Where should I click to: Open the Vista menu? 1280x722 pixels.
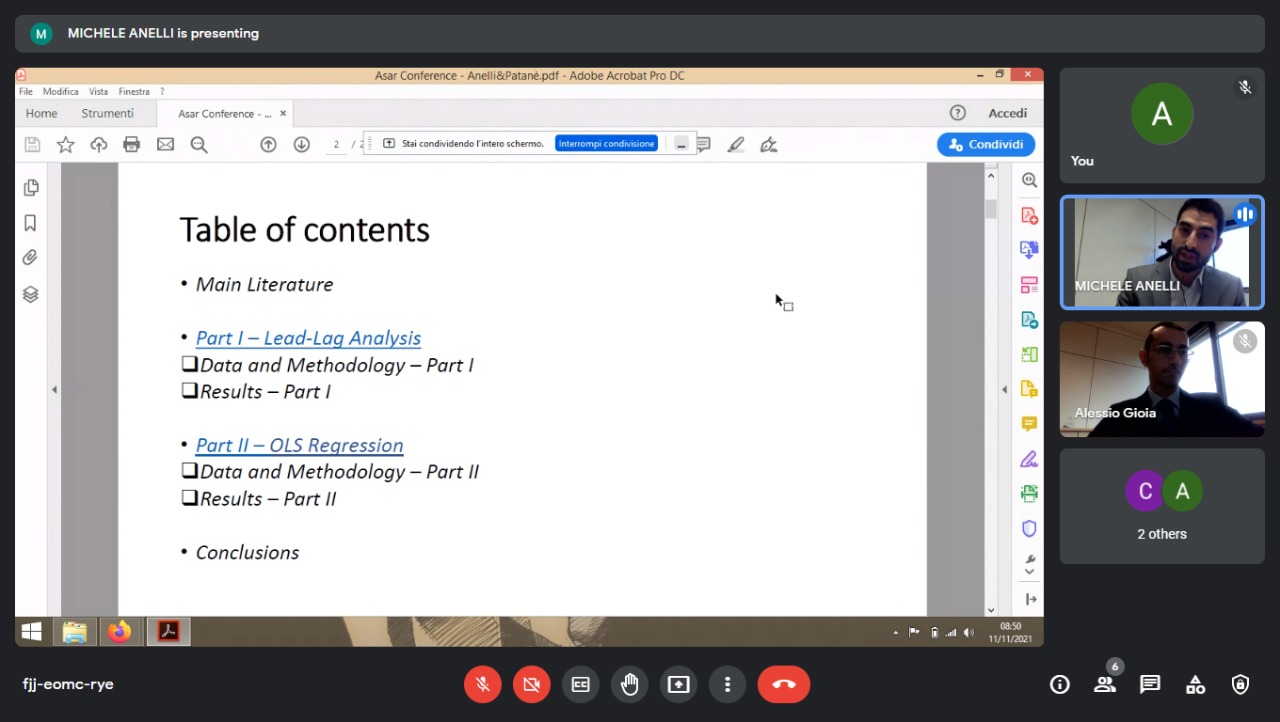(98, 92)
